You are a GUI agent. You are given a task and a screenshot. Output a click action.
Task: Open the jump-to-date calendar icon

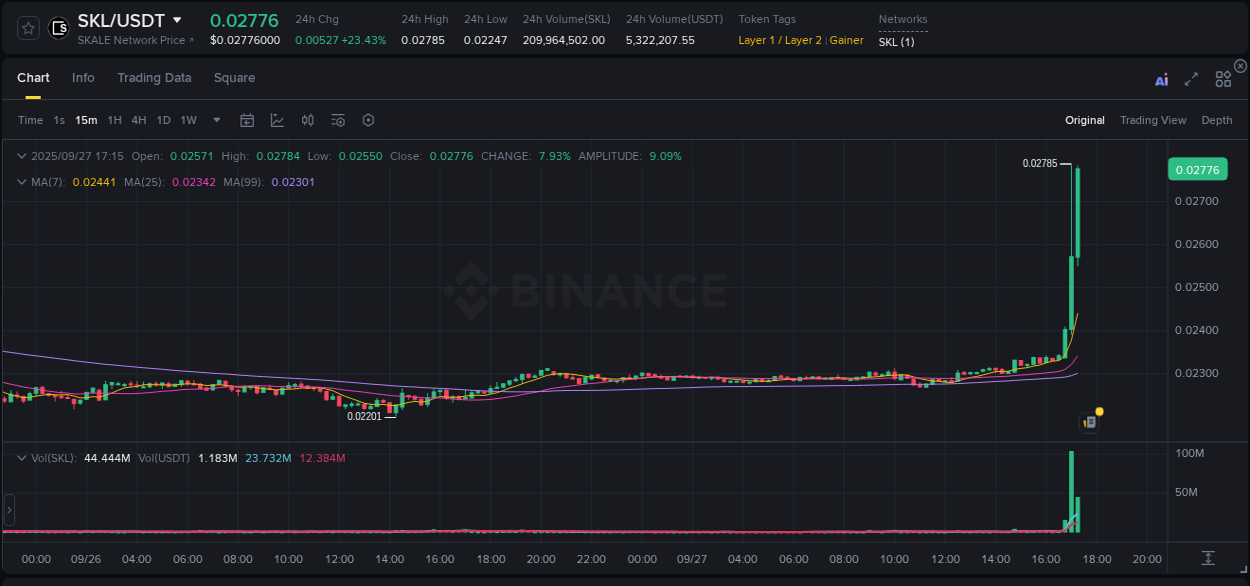247,120
